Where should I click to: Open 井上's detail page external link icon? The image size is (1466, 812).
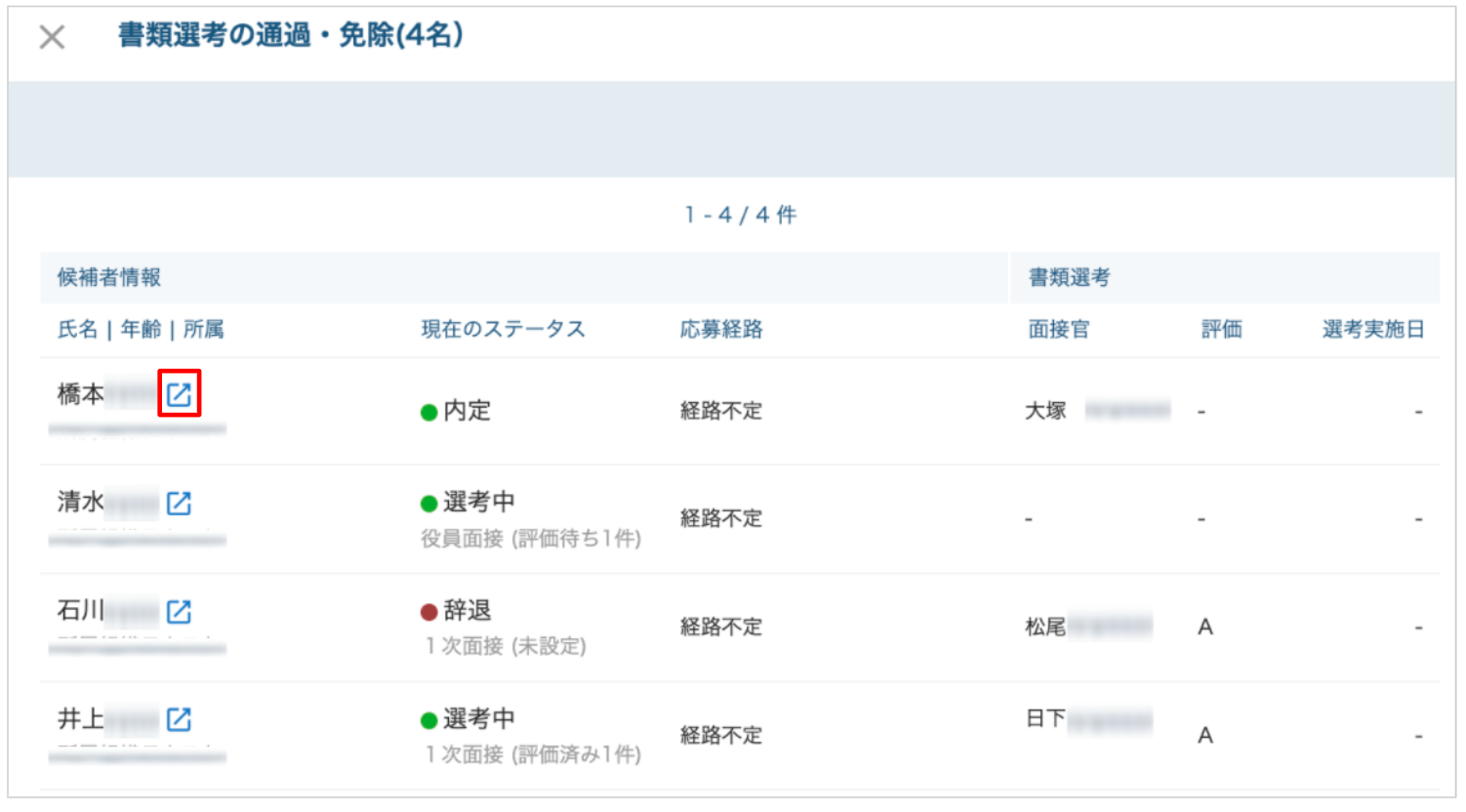click(x=179, y=719)
